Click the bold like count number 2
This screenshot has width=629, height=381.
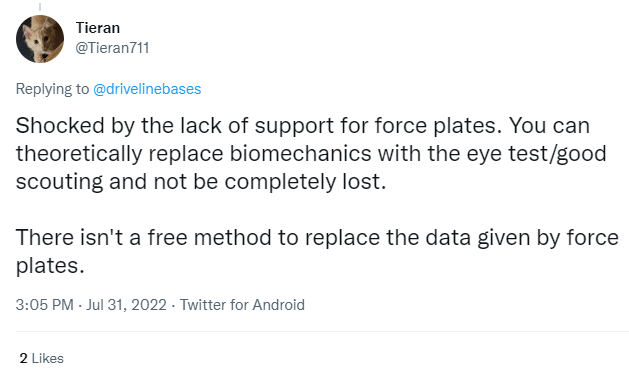tap(24, 358)
